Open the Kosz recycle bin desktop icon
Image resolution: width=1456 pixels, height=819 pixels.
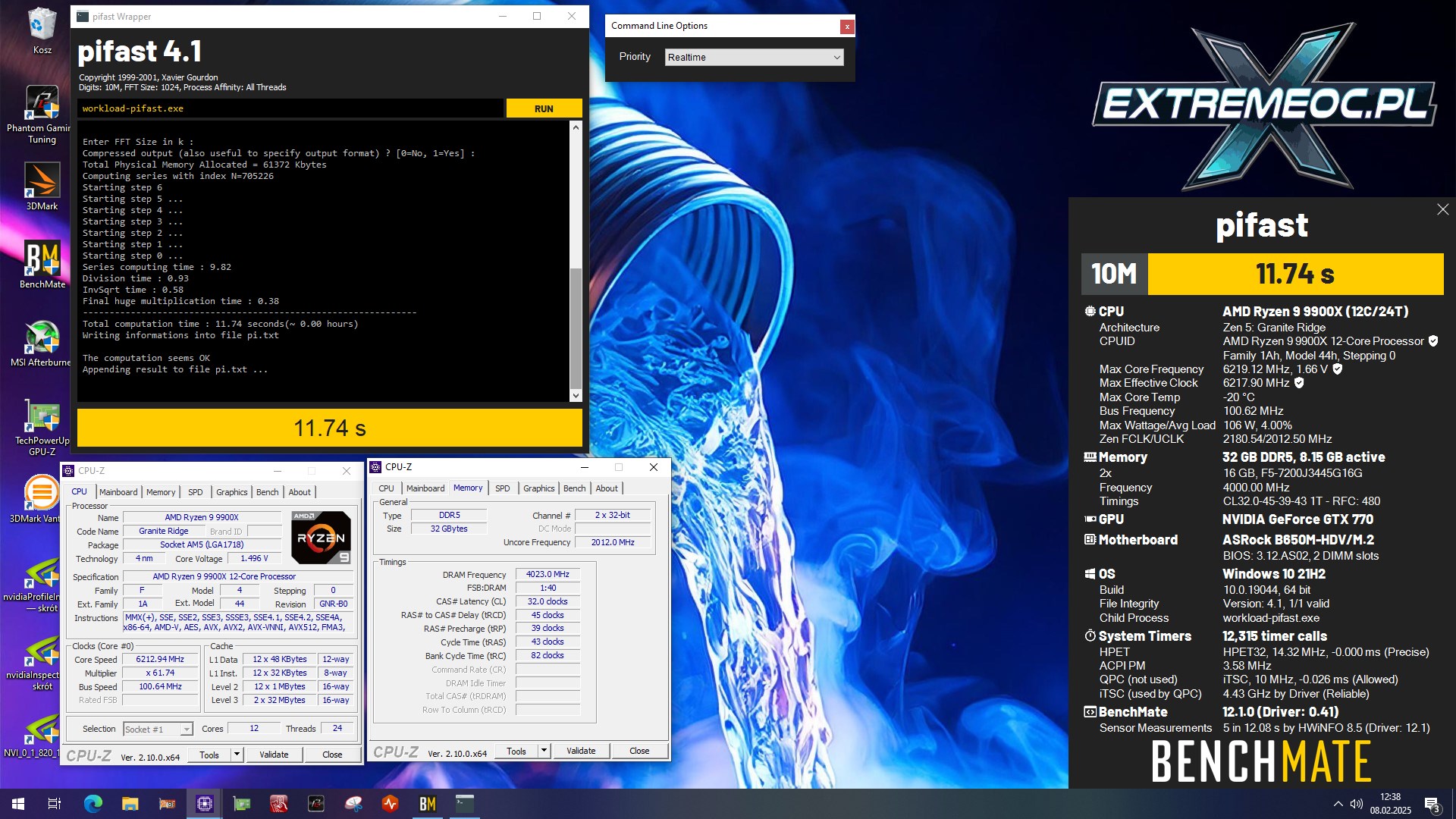click(42, 30)
